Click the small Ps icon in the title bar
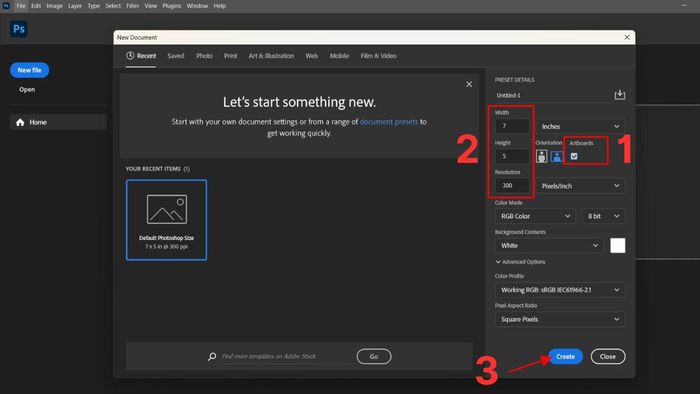This screenshot has width=700, height=394. pyautogui.click(x=6, y=5)
